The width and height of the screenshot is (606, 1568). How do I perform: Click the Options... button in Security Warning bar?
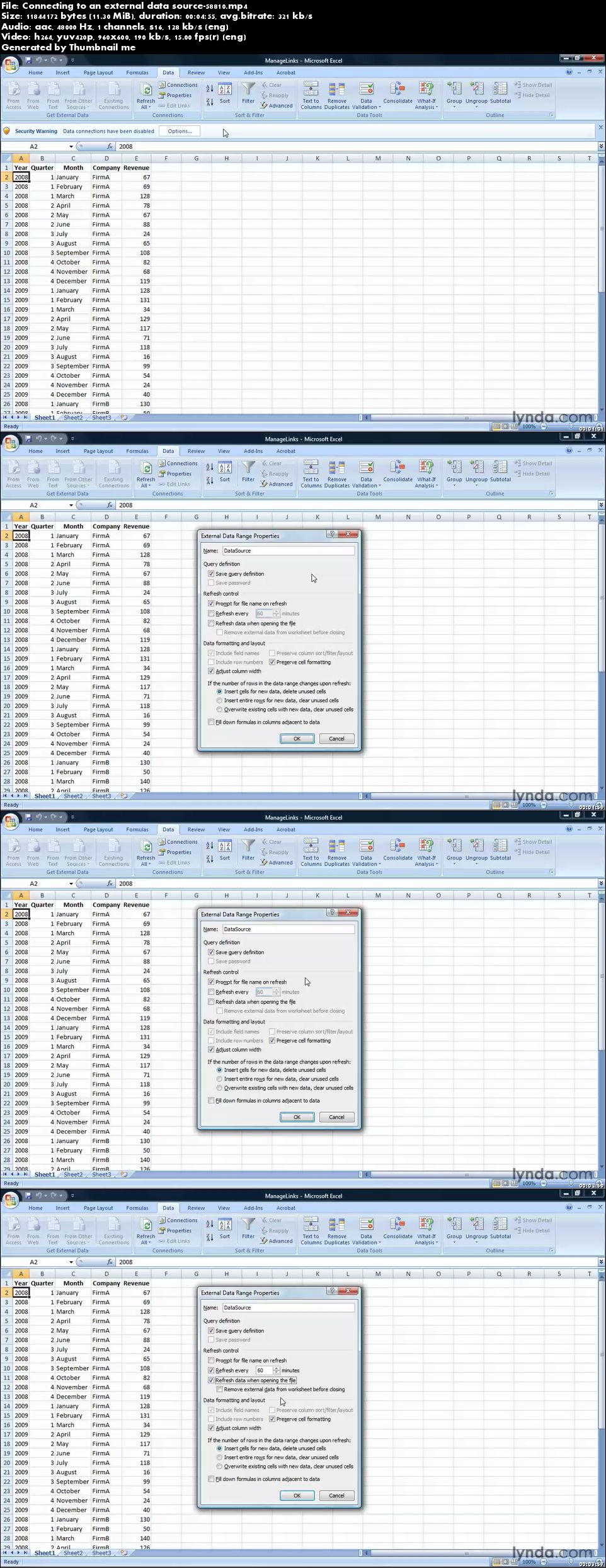[x=180, y=131]
